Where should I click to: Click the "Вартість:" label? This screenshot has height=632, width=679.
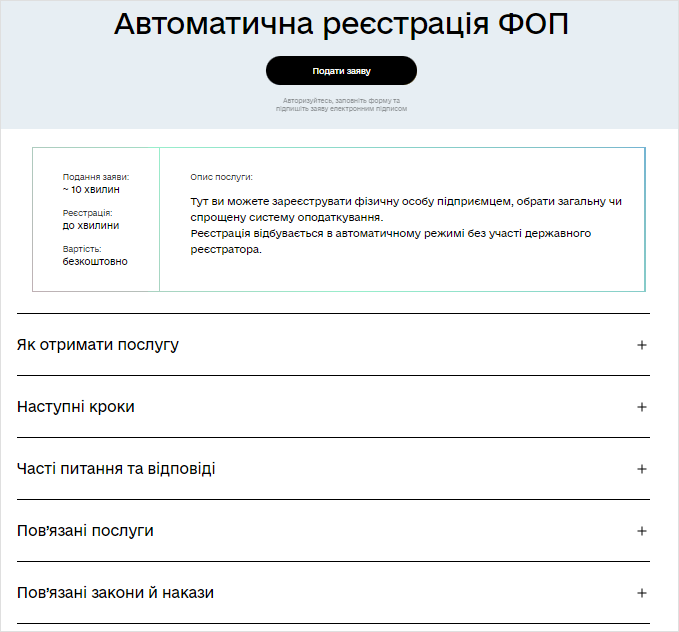(x=82, y=249)
